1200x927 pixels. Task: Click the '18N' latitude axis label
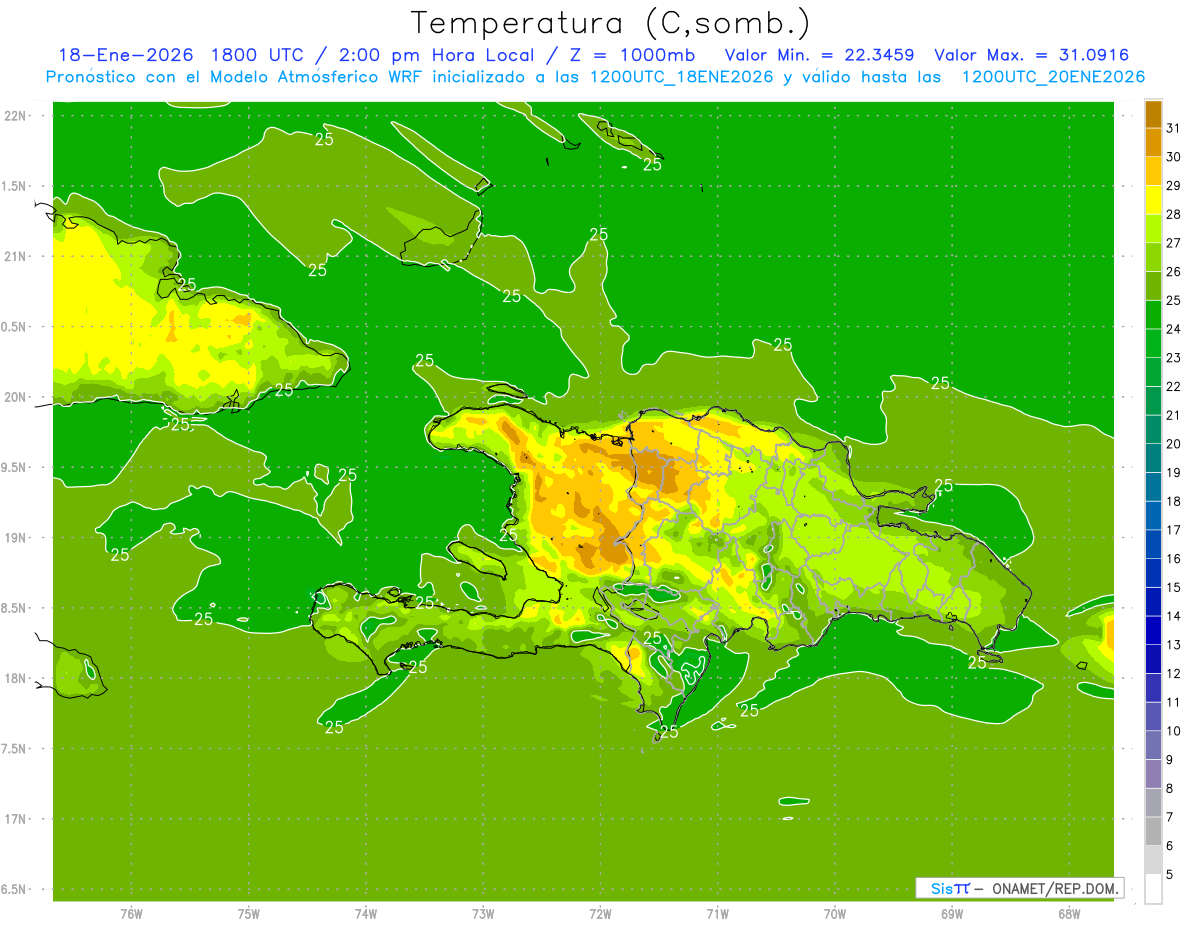15,678
